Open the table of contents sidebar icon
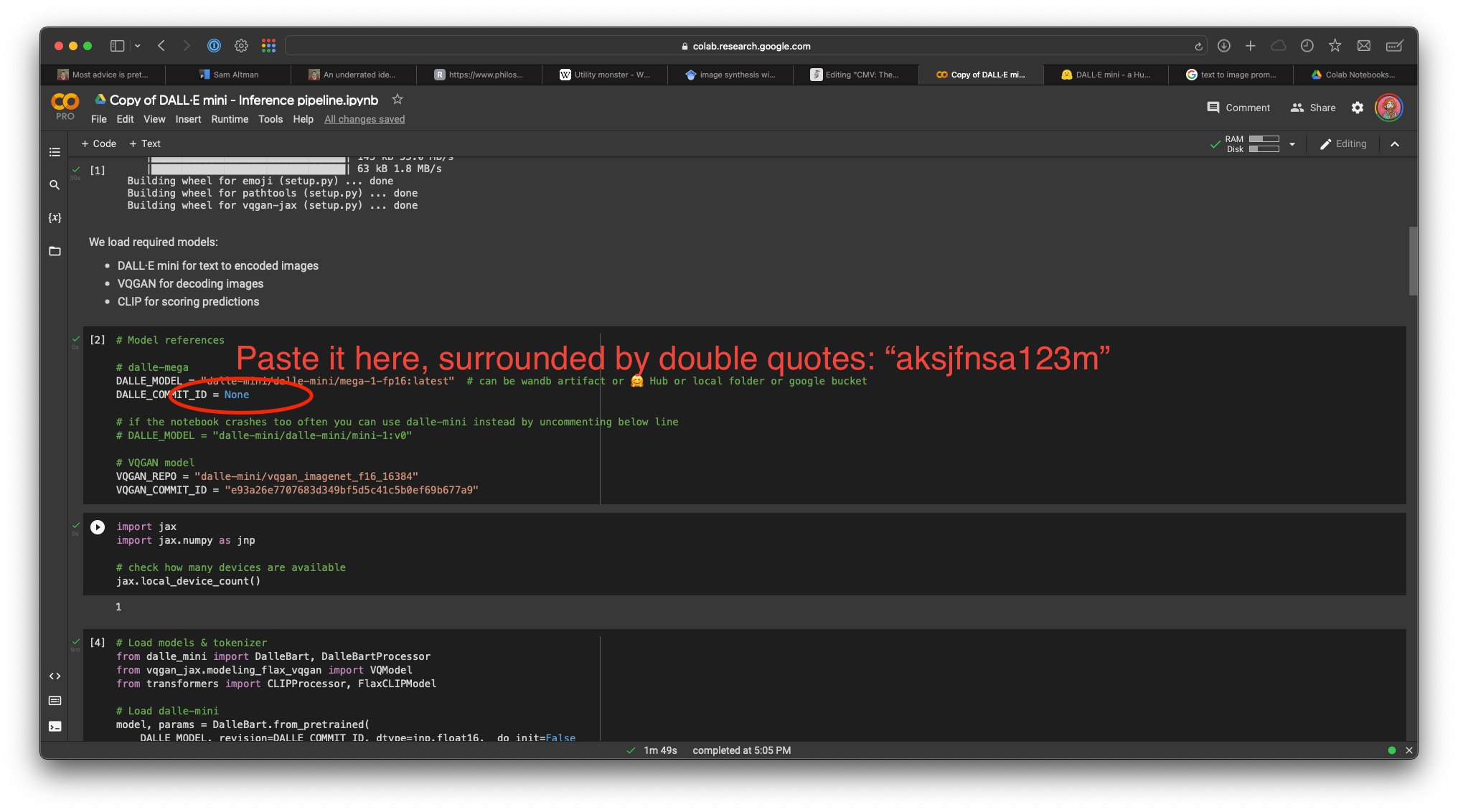 pyautogui.click(x=55, y=152)
